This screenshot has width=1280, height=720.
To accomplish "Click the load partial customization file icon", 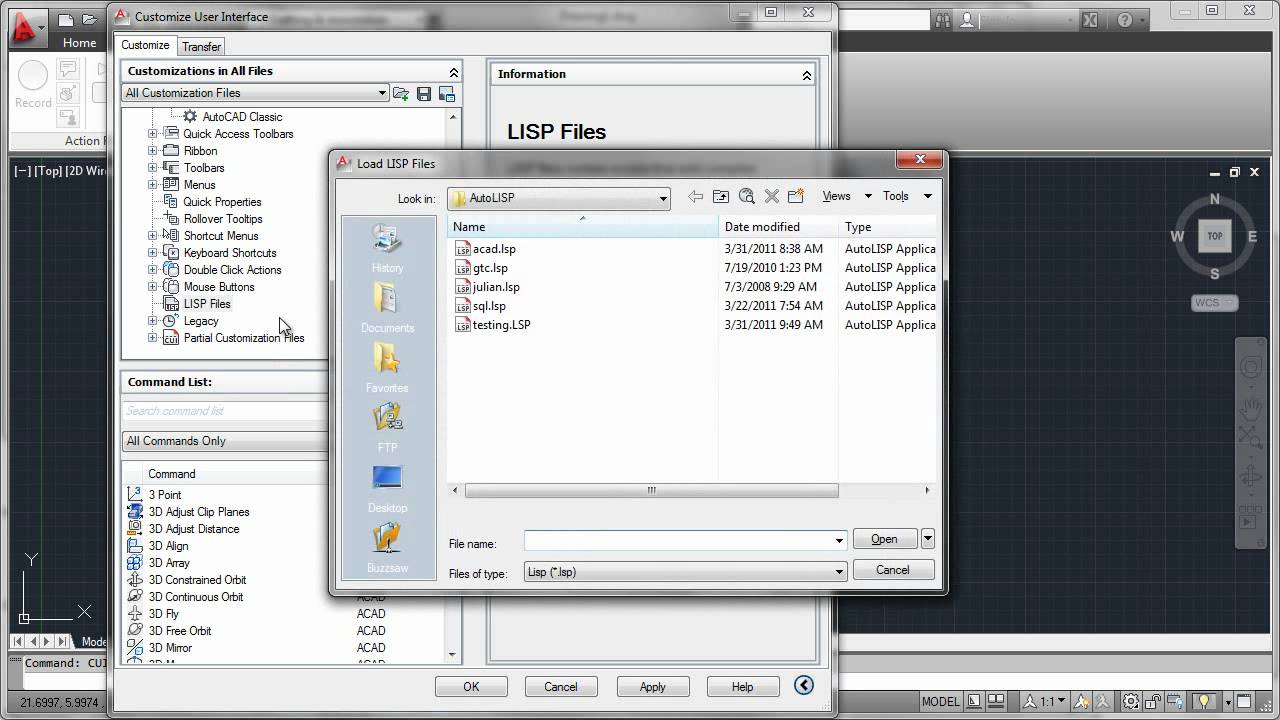I will (401, 93).
